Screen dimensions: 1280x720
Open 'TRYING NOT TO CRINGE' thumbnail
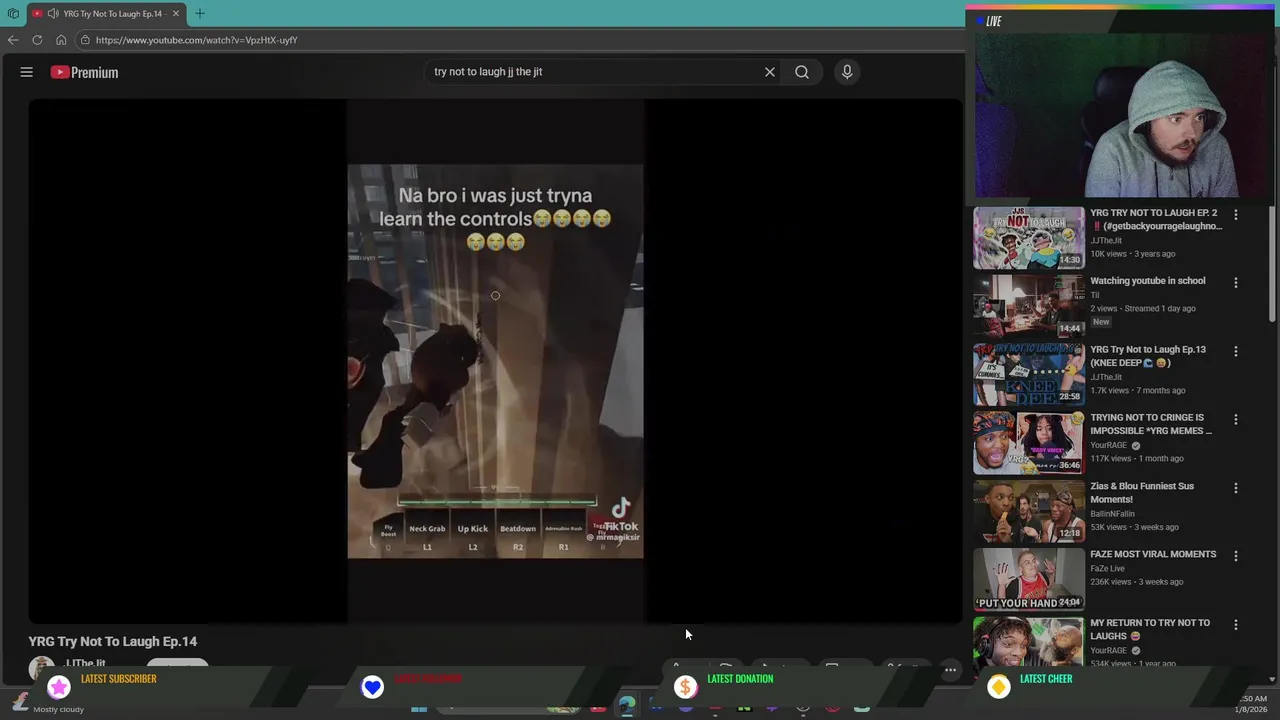pos(1029,443)
